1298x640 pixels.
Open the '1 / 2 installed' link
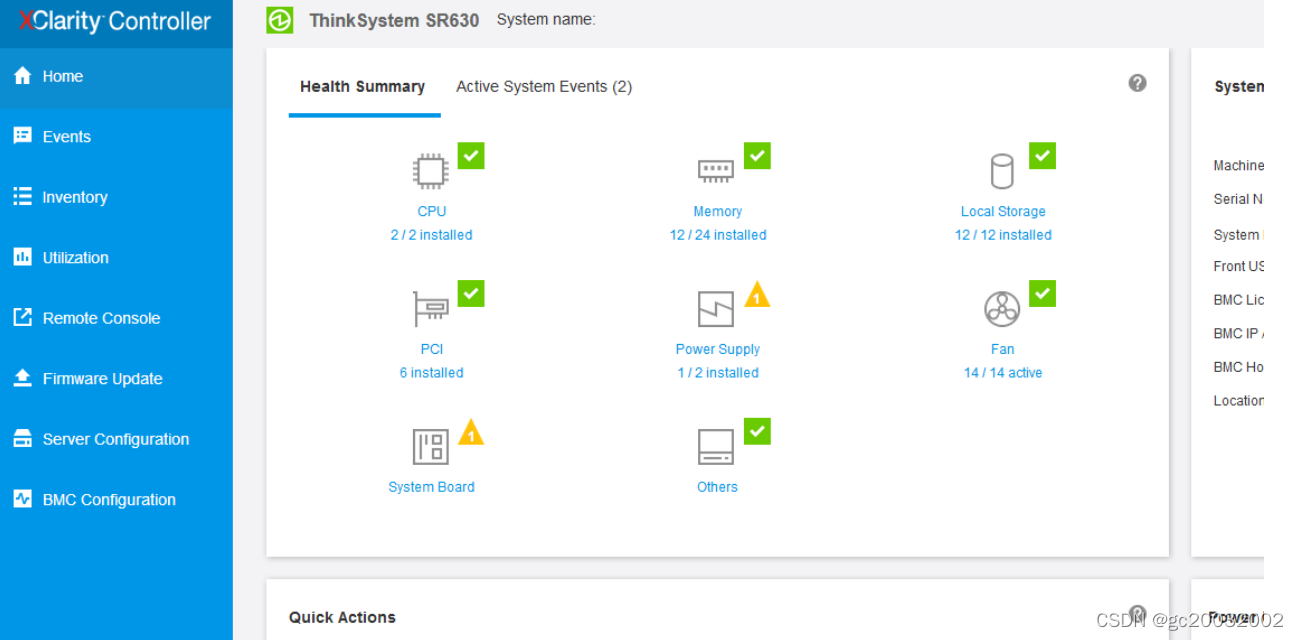coord(718,373)
